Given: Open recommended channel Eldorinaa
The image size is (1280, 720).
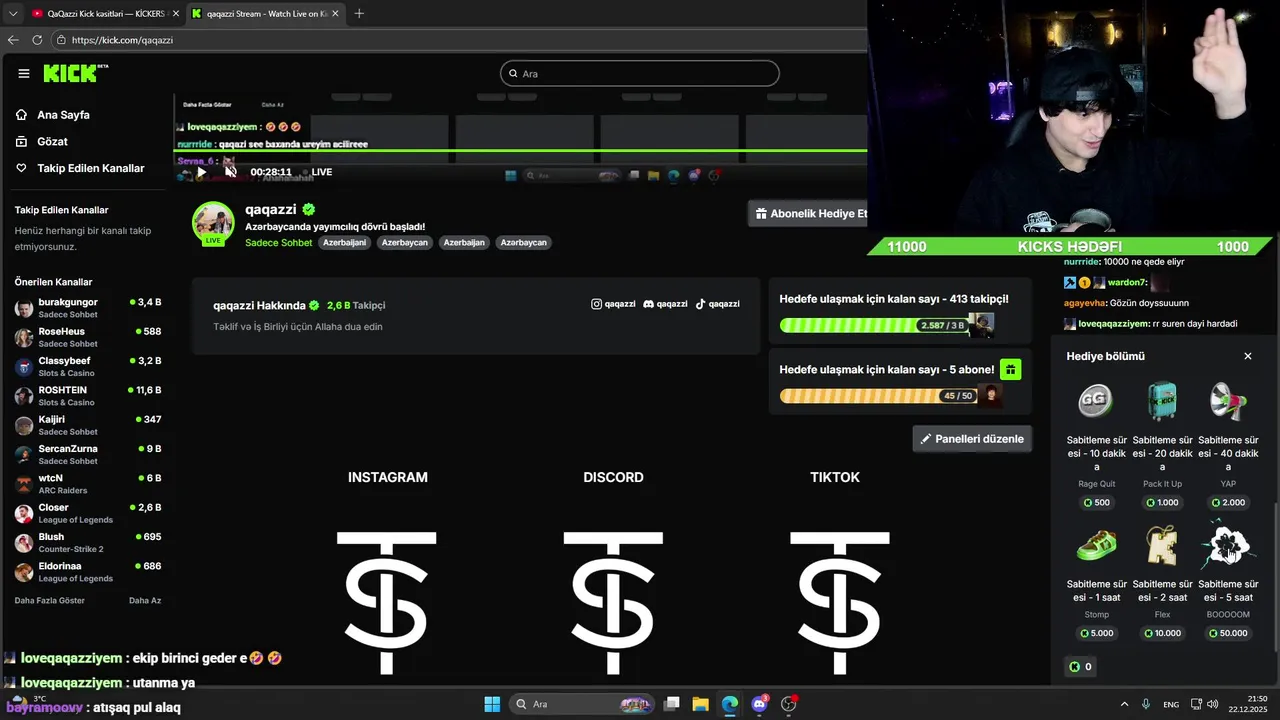Looking at the screenshot, I should pyautogui.click(x=88, y=571).
